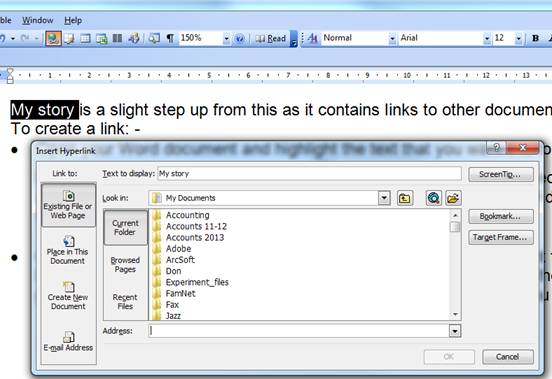
Task: Click into the Address field
Action: pos(299,331)
